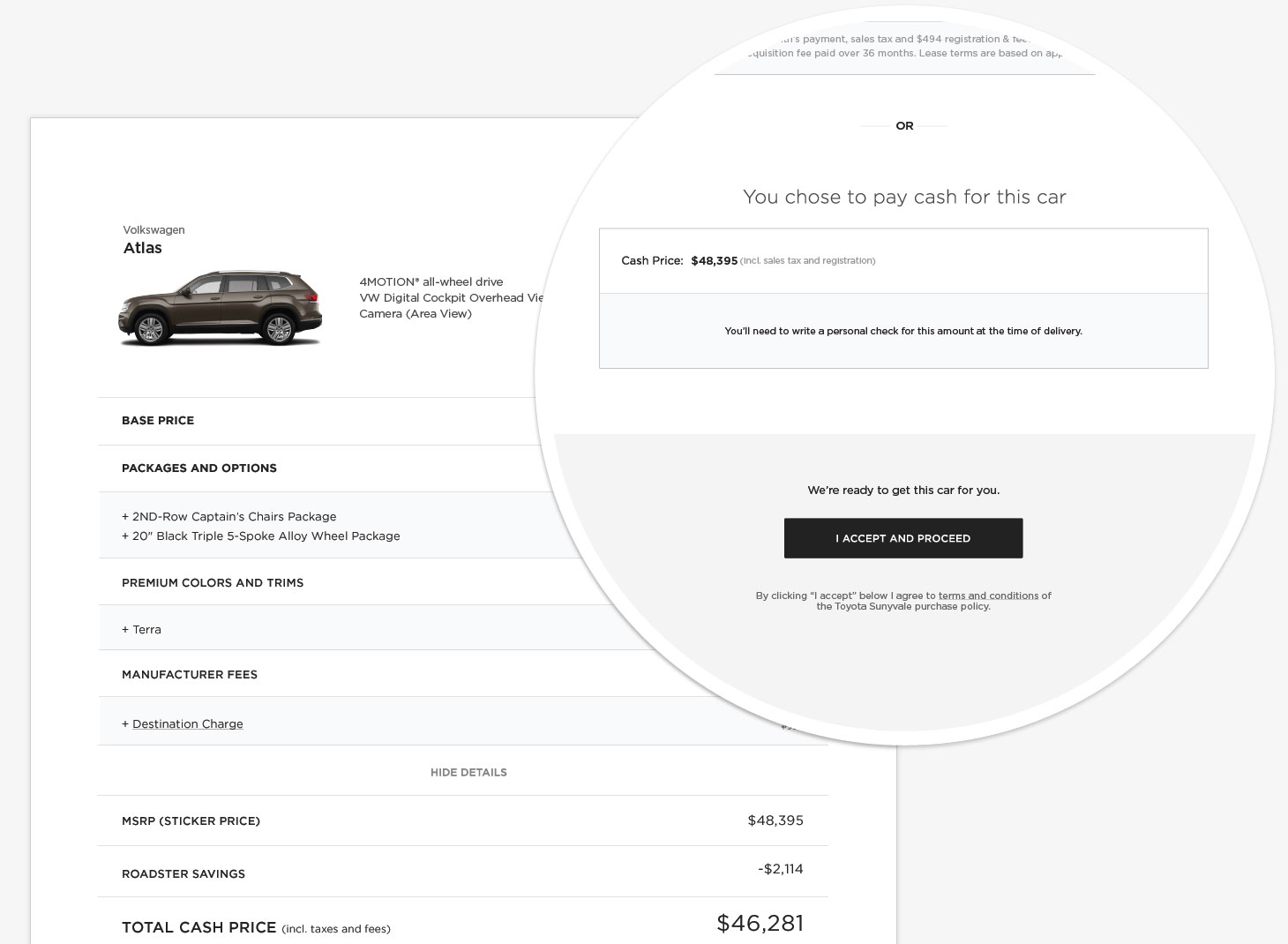Click the Volkswagen brand label

[154, 229]
